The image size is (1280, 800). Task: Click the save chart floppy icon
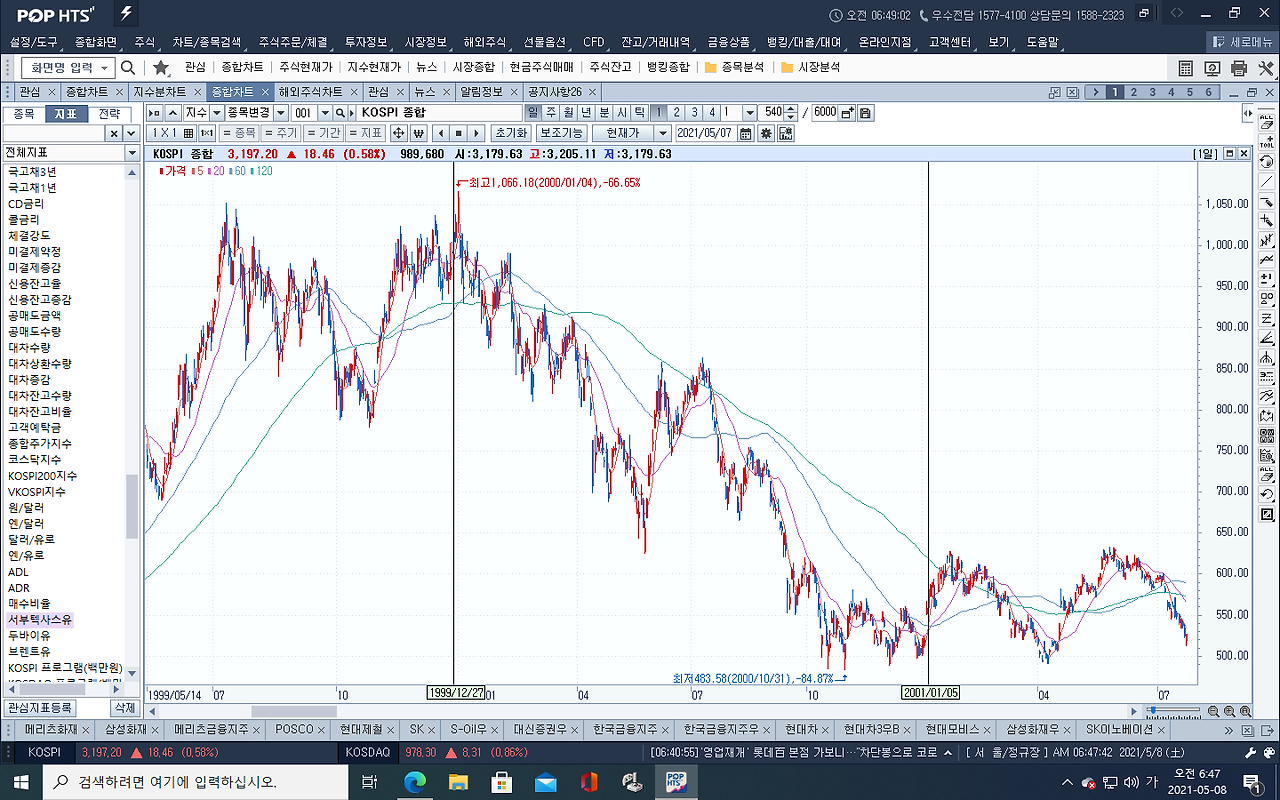[866, 113]
